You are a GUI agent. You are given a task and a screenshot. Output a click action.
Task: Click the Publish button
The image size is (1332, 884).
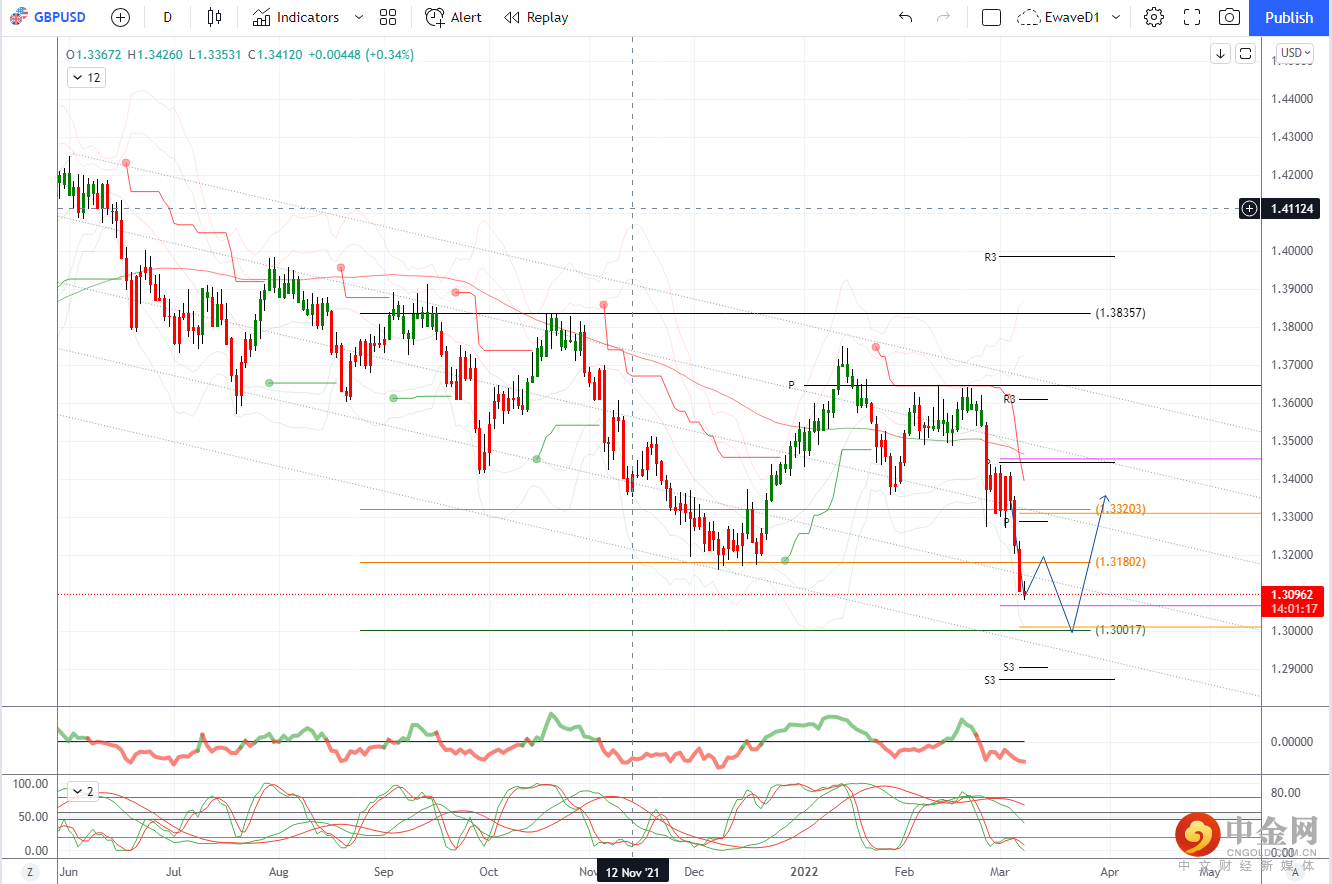coord(1289,17)
